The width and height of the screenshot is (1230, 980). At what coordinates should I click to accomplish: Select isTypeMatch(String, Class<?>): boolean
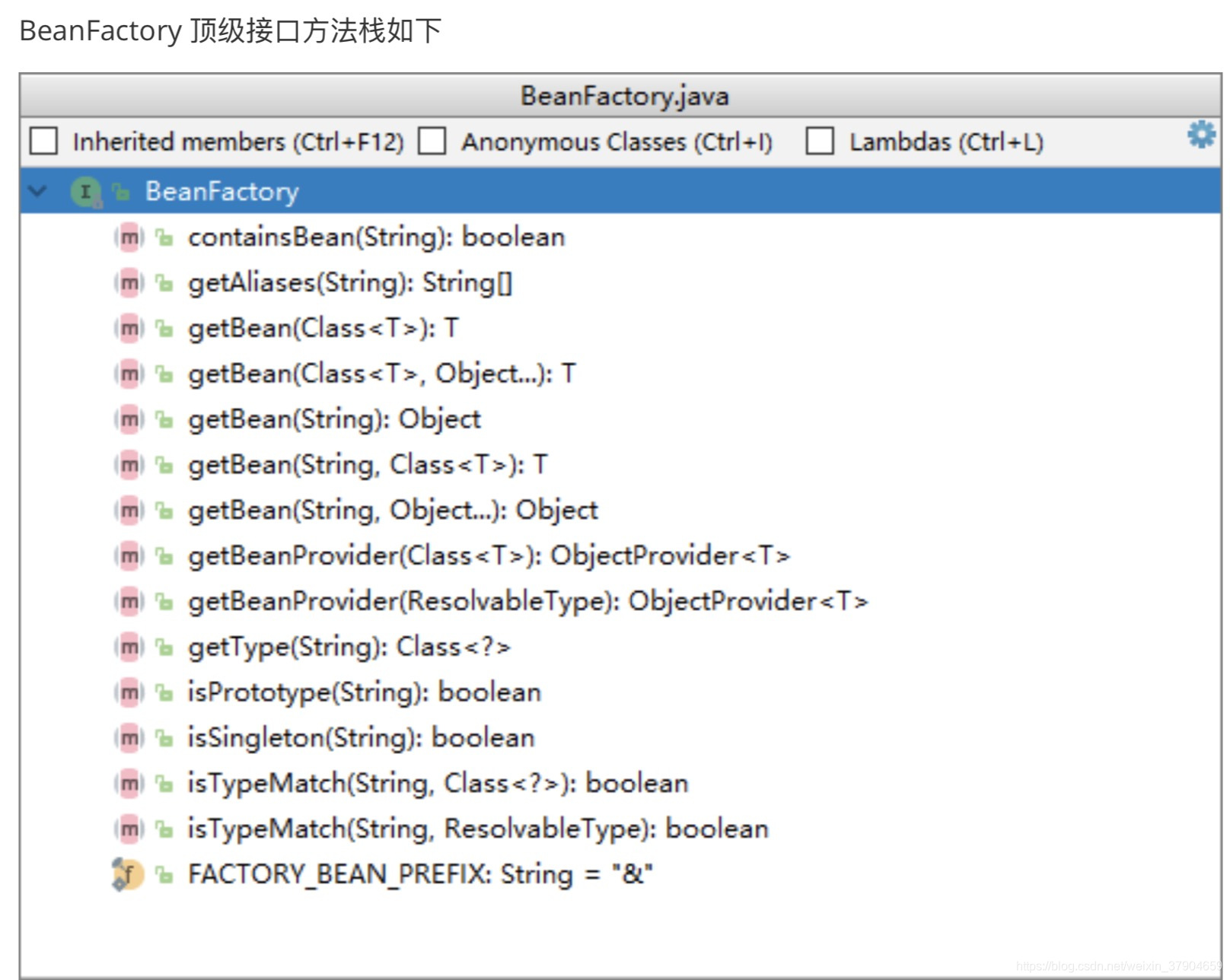[x=438, y=783]
